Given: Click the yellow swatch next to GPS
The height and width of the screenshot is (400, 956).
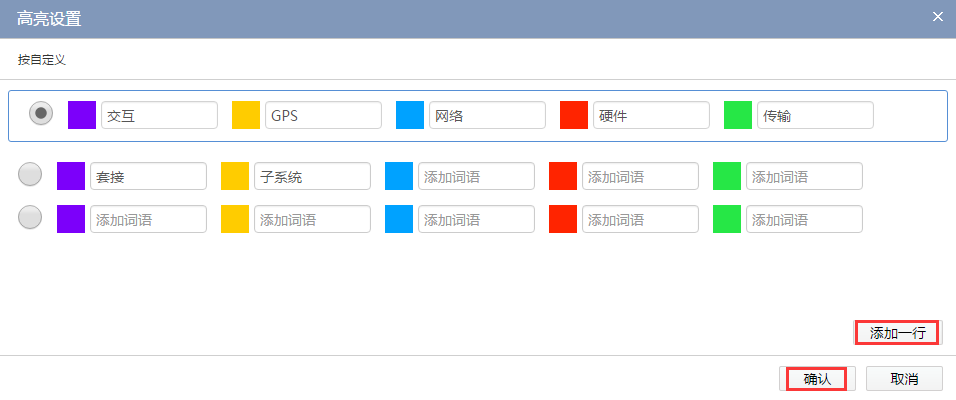Looking at the screenshot, I should coord(246,115).
